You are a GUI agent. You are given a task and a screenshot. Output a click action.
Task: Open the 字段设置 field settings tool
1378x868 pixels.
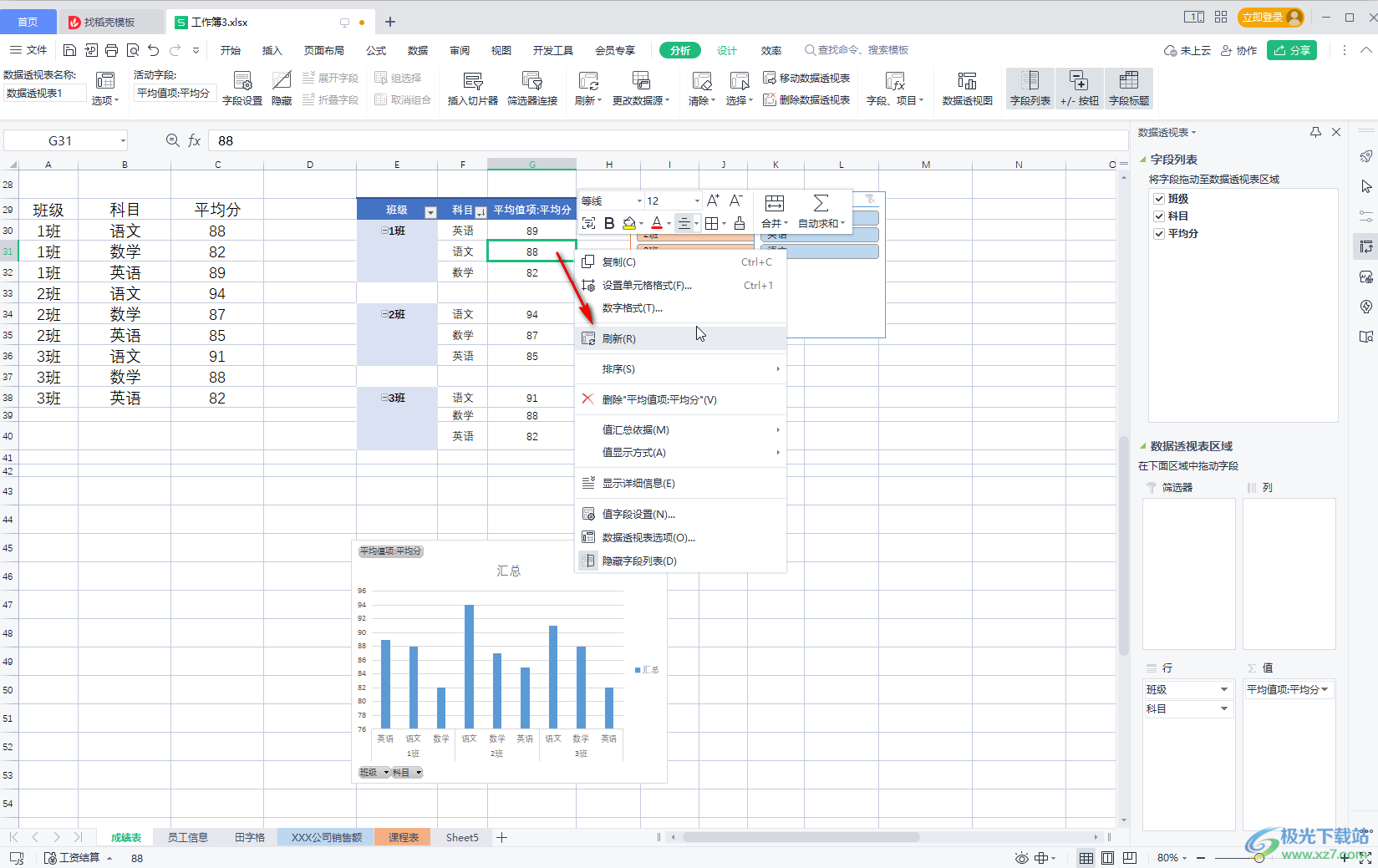[x=242, y=89]
